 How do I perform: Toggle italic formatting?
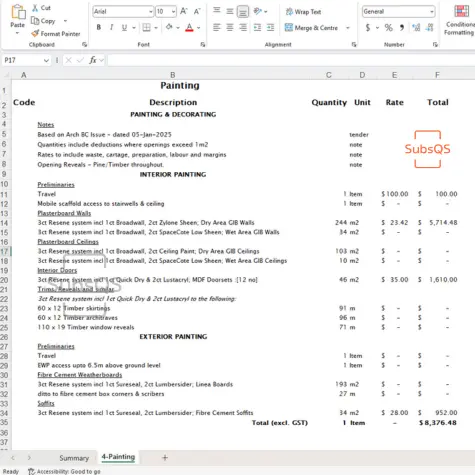click(111, 27)
